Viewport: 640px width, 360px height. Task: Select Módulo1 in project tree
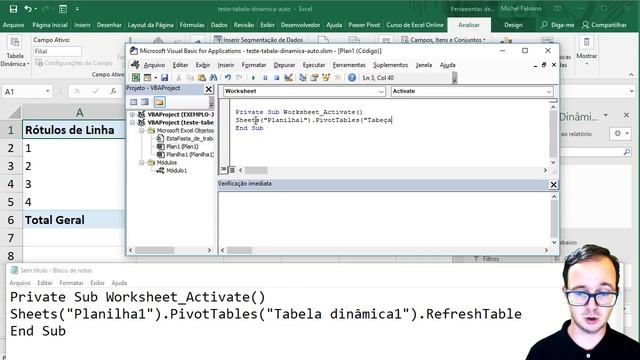pos(172,171)
